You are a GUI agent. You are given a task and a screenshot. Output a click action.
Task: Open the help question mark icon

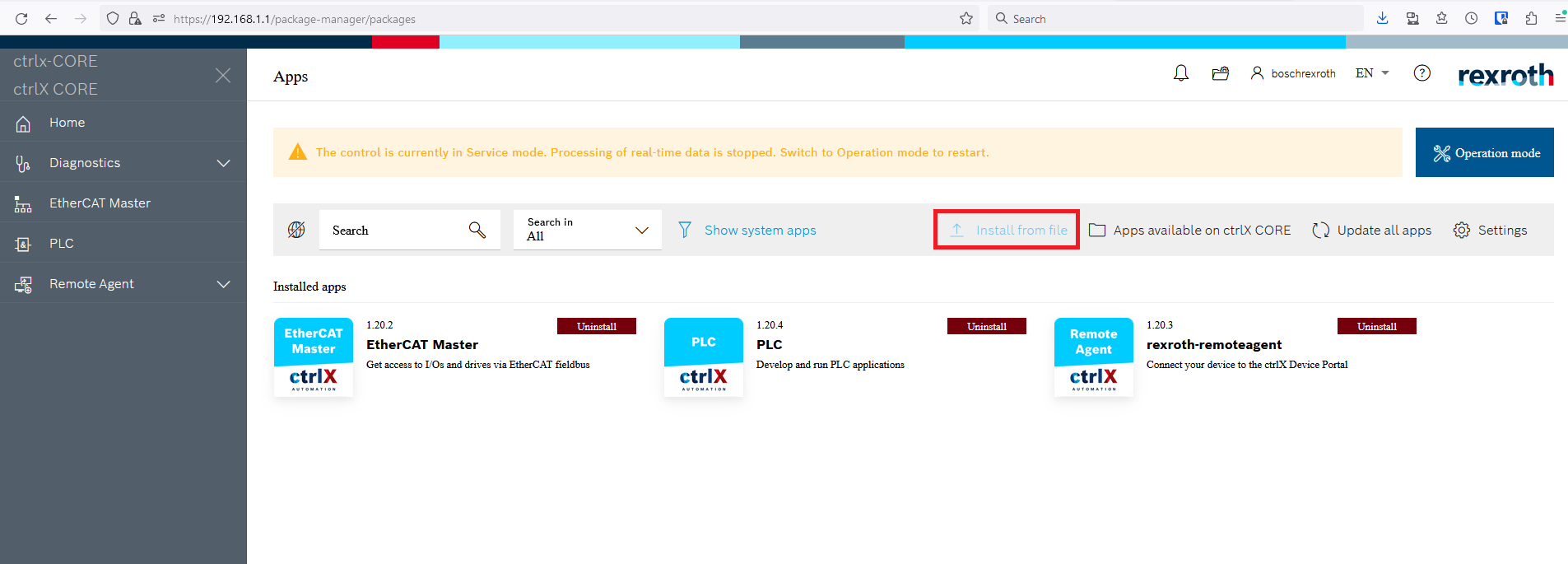[1421, 73]
